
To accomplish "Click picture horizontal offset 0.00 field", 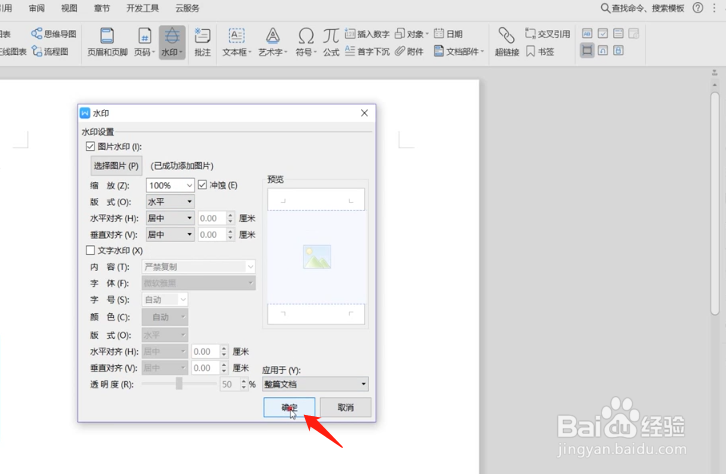I will 212,218.
